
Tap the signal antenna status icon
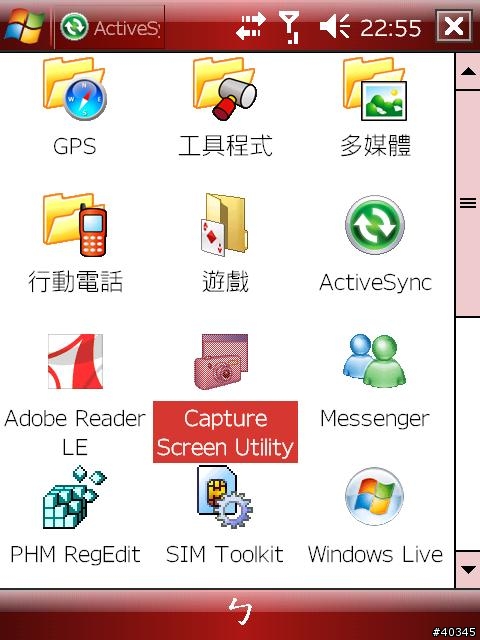pyautogui.click(x=289, y=27)
